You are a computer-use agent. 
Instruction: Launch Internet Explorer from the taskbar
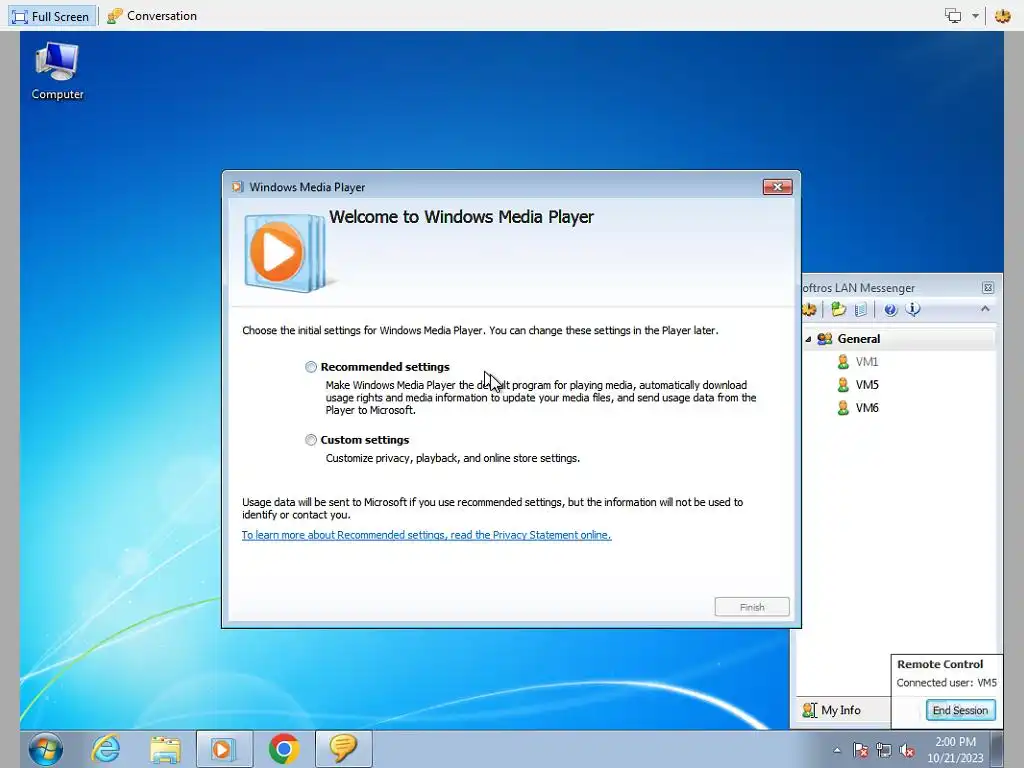[106, 748]
